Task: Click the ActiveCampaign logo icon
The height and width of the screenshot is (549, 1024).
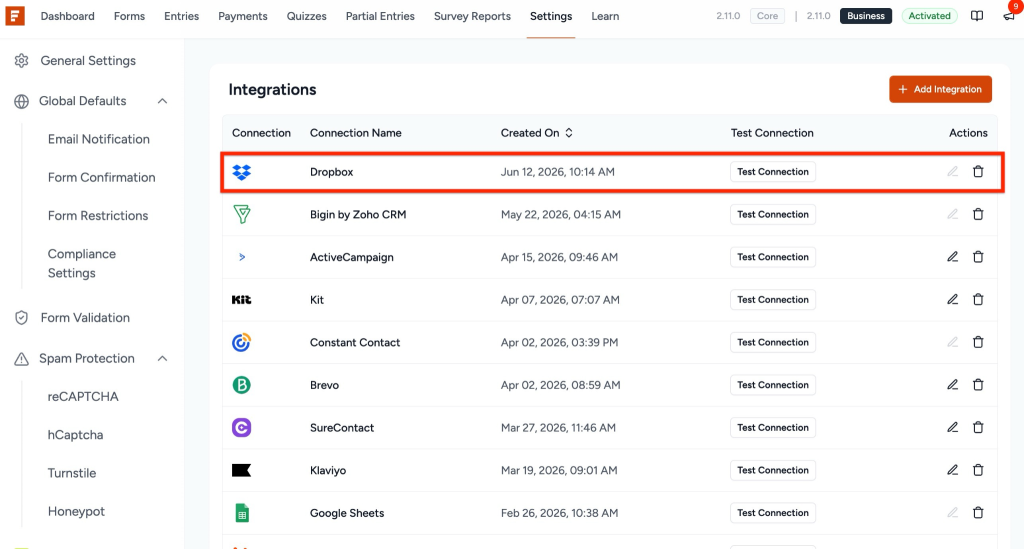Action: tap(242, 257)
